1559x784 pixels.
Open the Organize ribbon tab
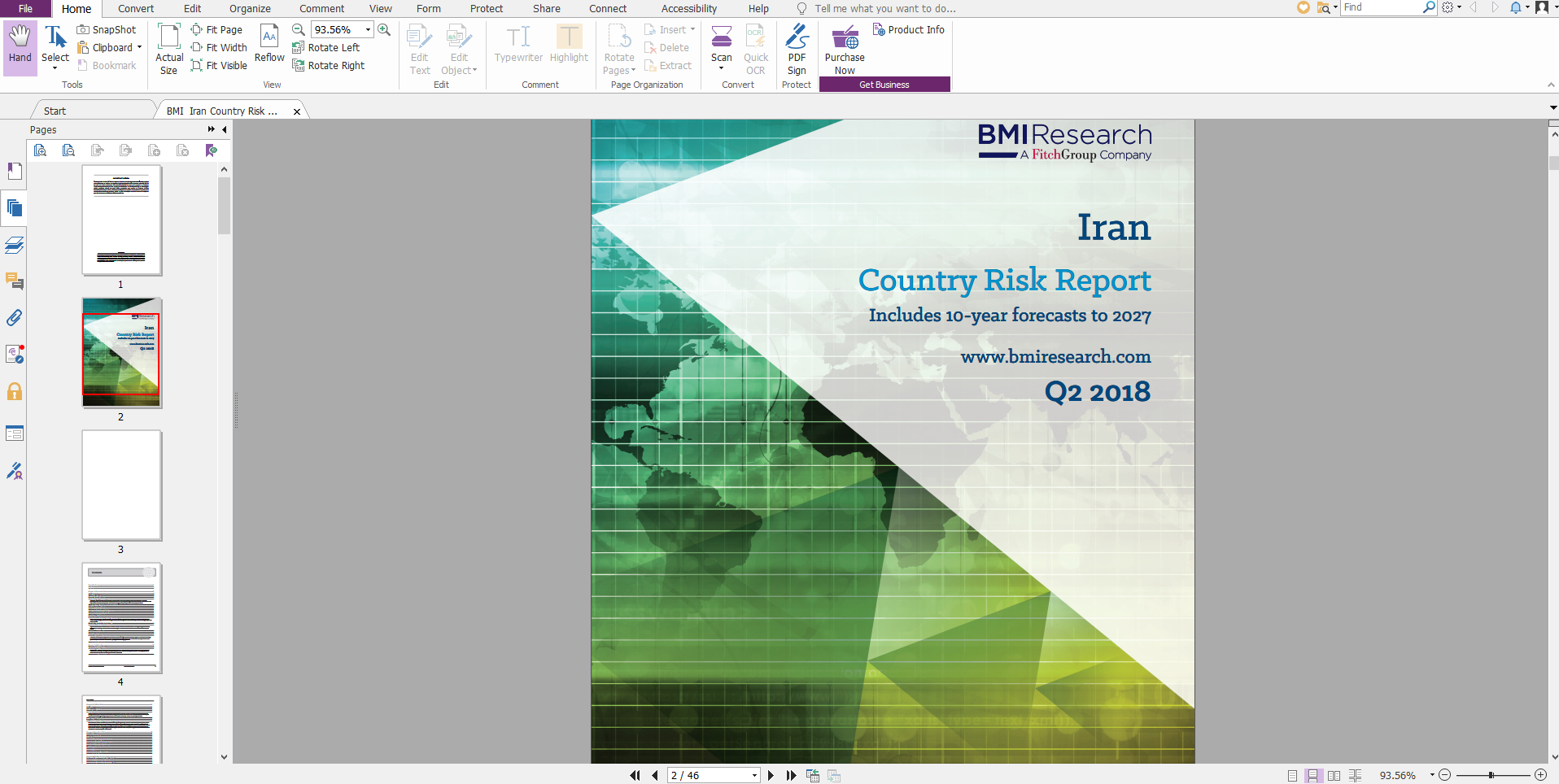pos(250,9)
